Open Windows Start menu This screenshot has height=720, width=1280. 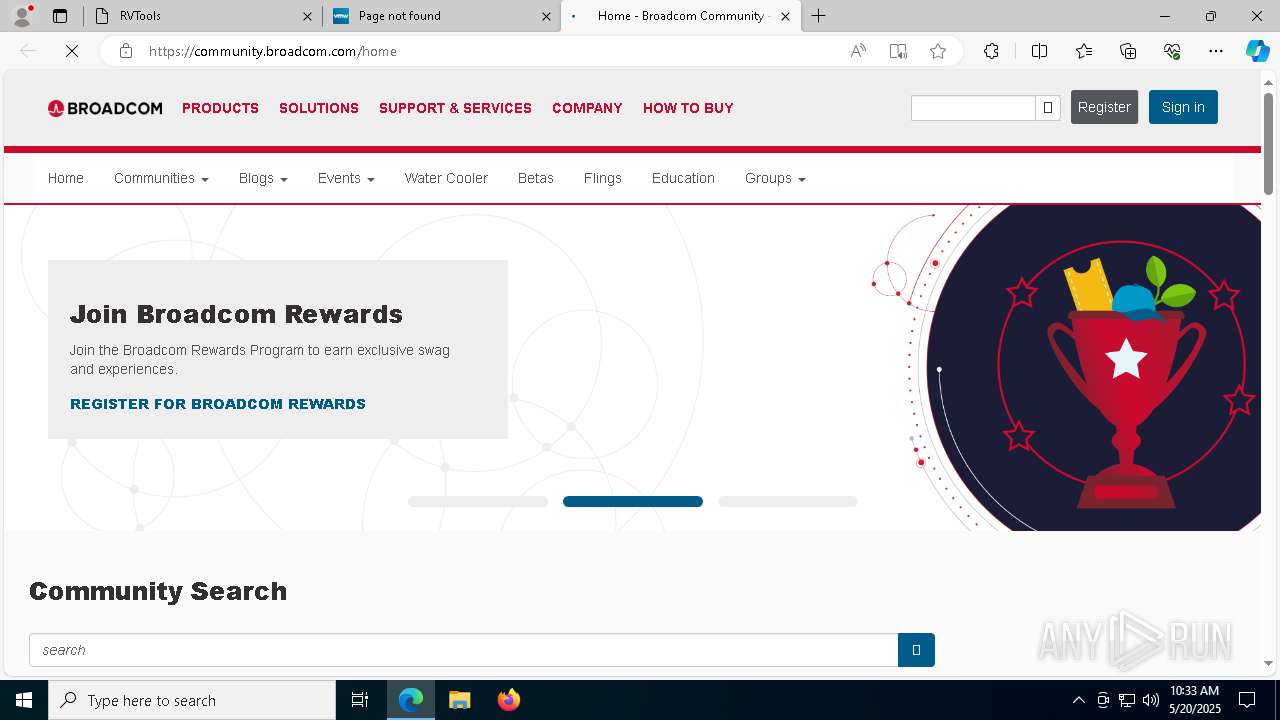point(24,700)
